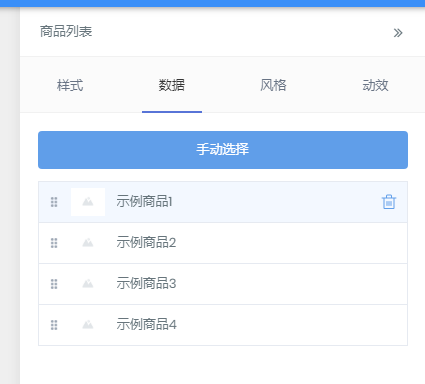Click drag handle of 示例商品4
This screenshot has height=384, width=425.
pyautogui.click(x=54, y=325)
